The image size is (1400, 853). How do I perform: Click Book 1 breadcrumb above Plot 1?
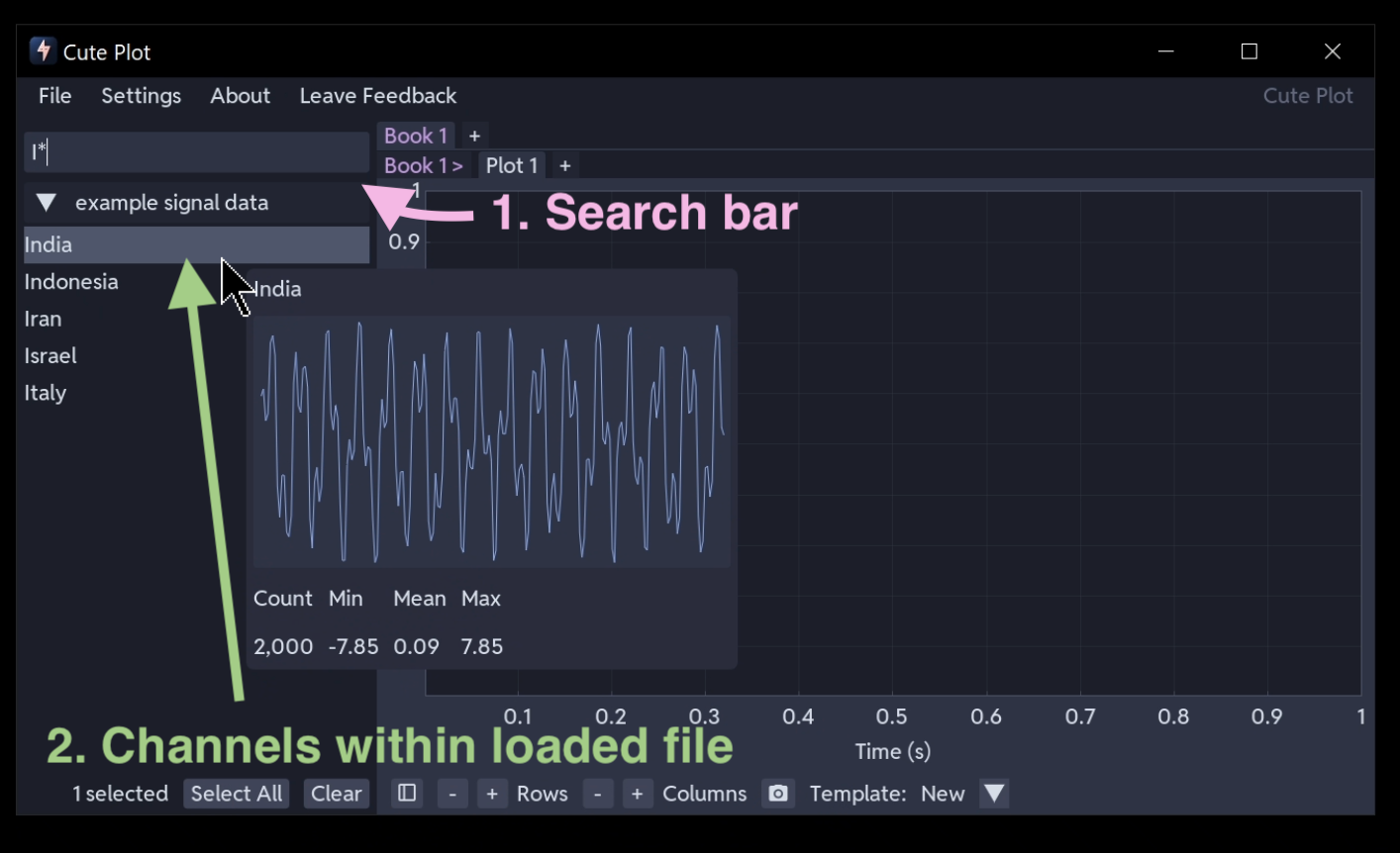tap(420, 165)
